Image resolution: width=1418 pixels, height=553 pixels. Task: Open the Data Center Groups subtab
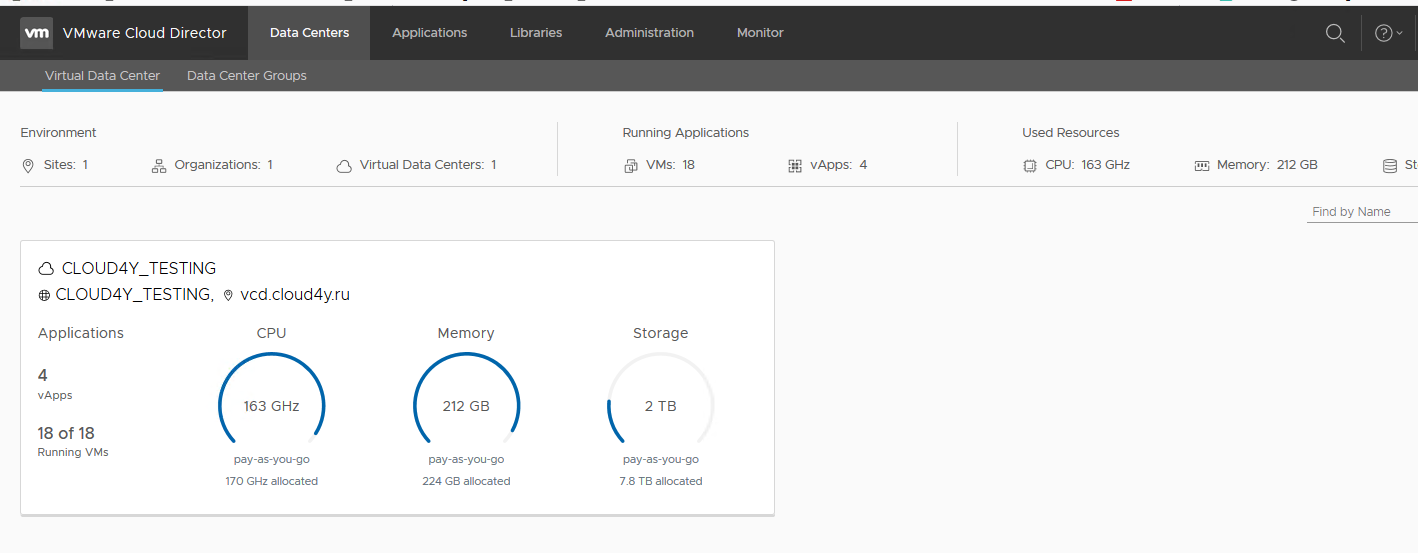247,76
